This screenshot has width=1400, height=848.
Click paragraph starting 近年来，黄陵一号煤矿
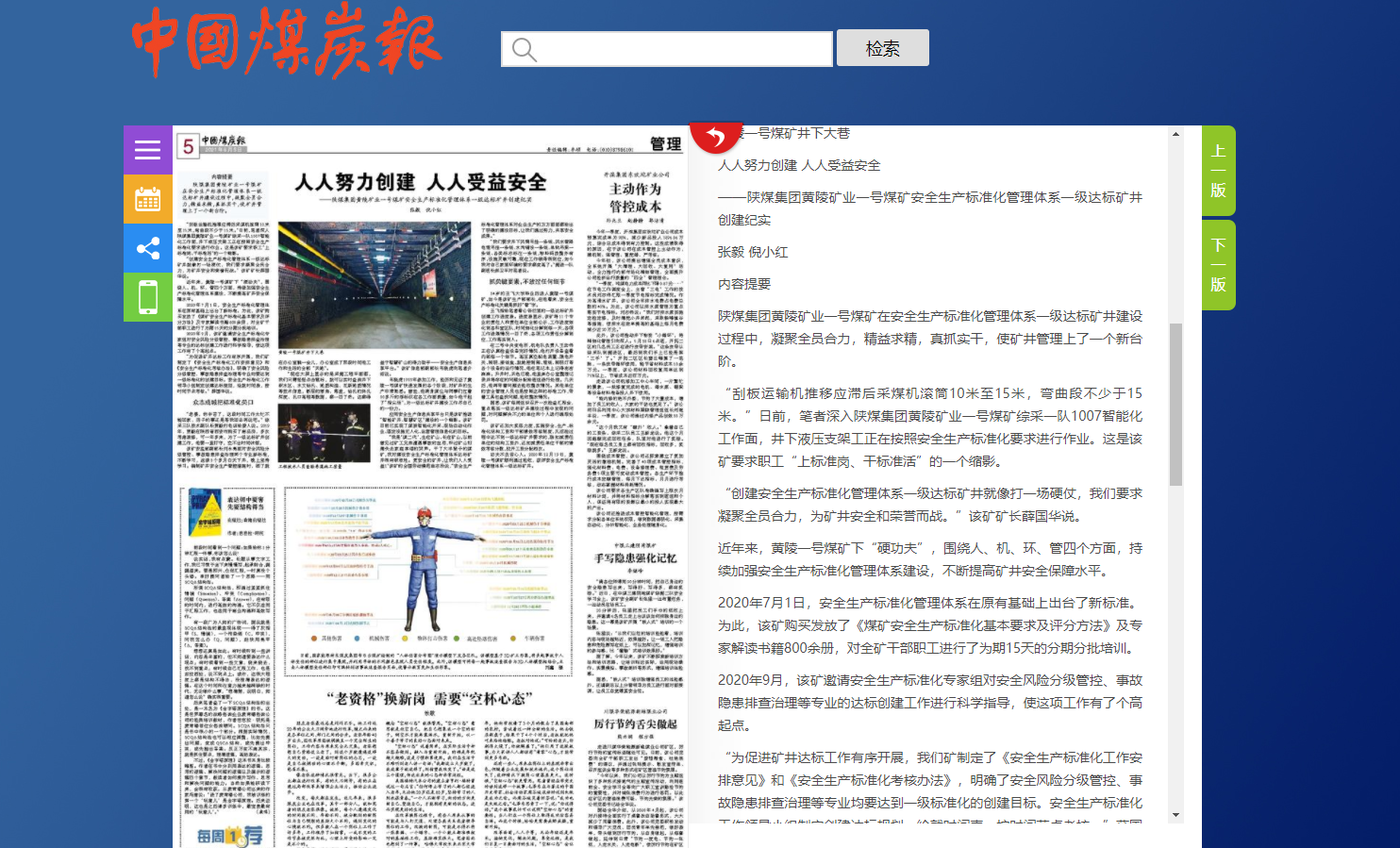coord(930,559)
